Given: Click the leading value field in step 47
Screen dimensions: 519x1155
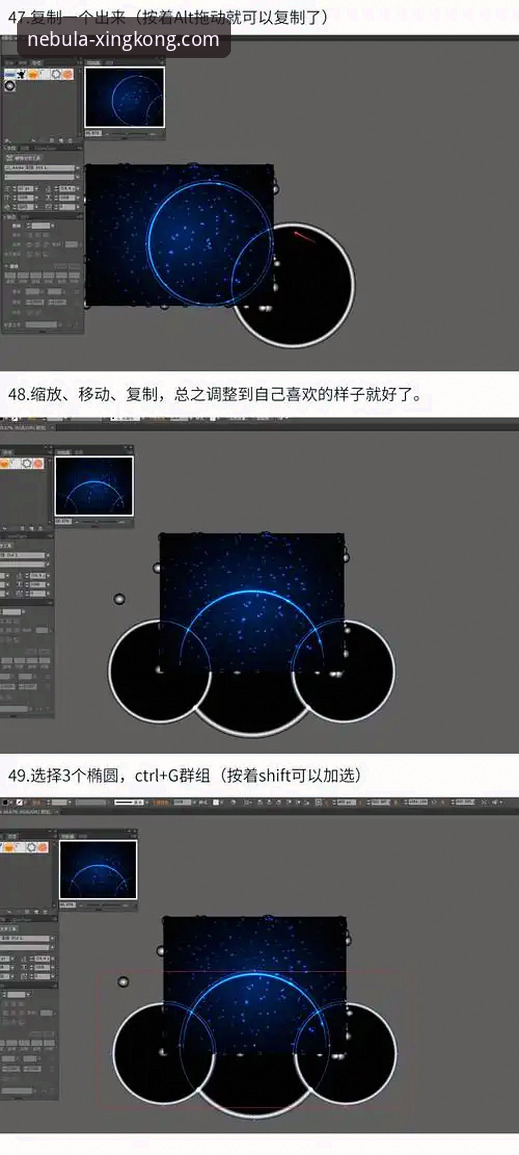Looking at the screenshot, I should coord(67,189).
